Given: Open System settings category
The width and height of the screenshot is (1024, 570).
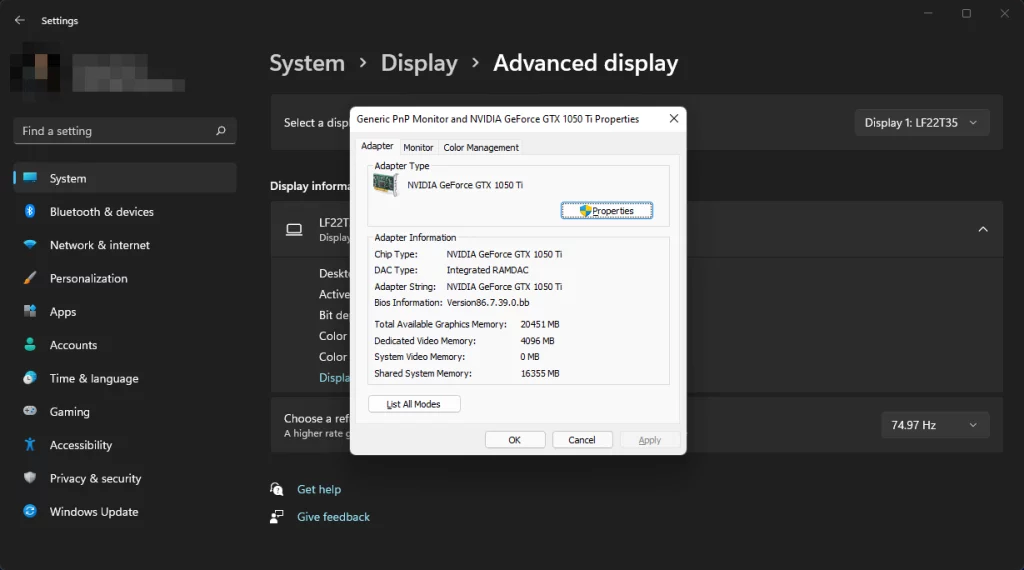Looking at the screenshot, I should point(125,178).
